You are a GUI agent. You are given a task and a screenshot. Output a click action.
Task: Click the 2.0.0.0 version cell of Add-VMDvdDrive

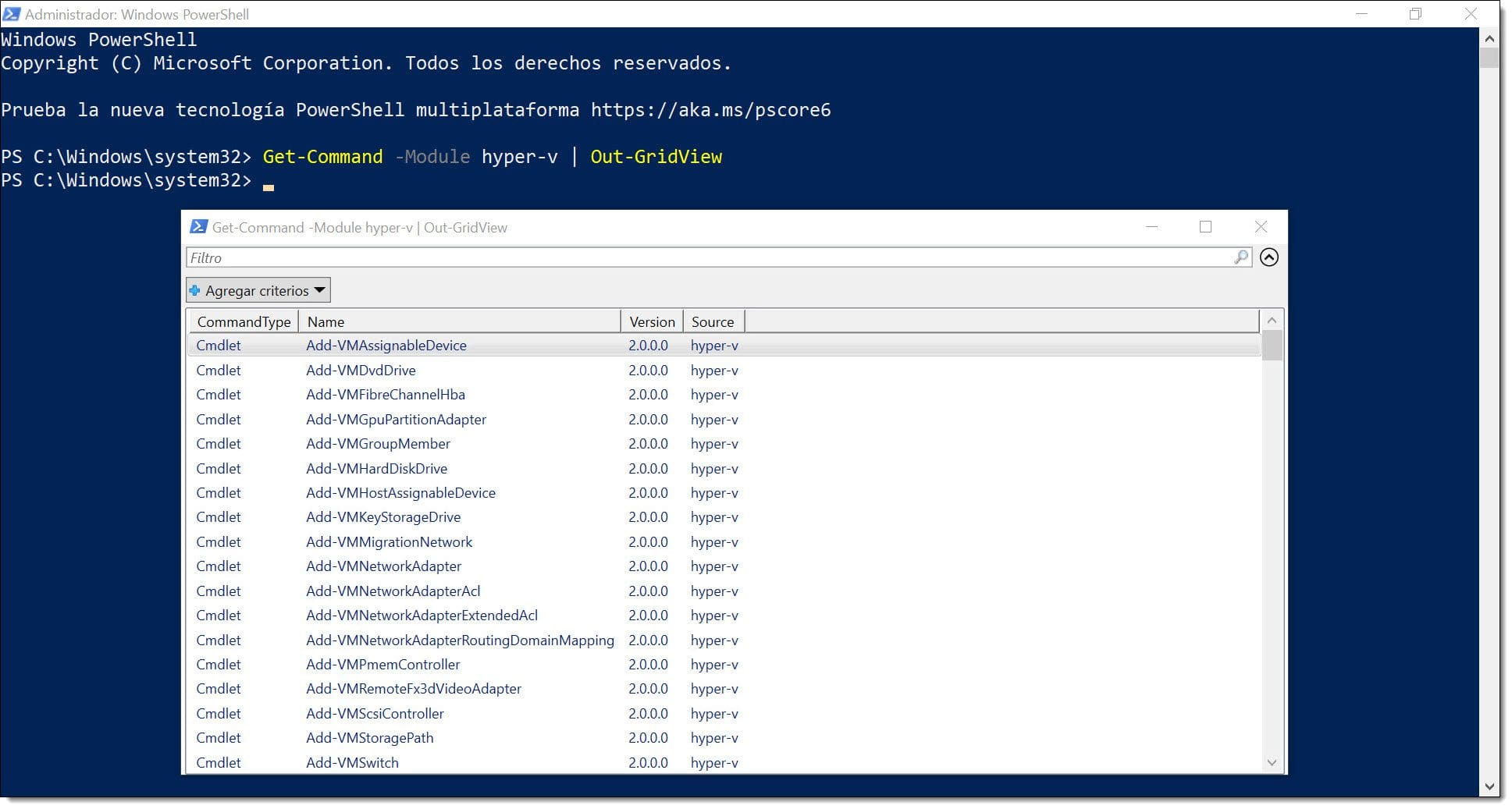pyautogui.click(x=648, y=371)
